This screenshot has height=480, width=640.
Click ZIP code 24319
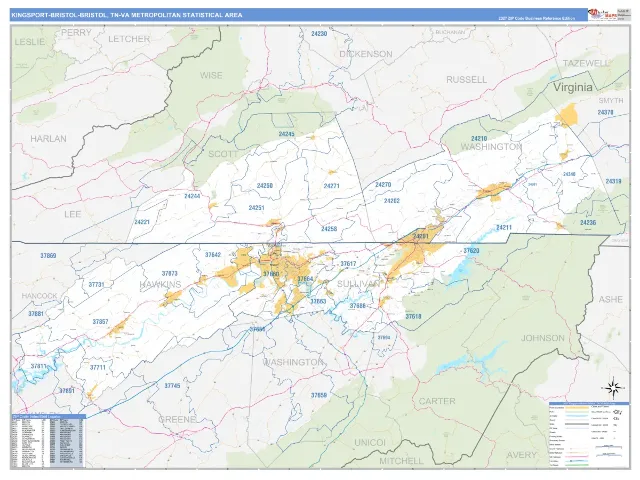pyautogui.click(x=613, y=182)
